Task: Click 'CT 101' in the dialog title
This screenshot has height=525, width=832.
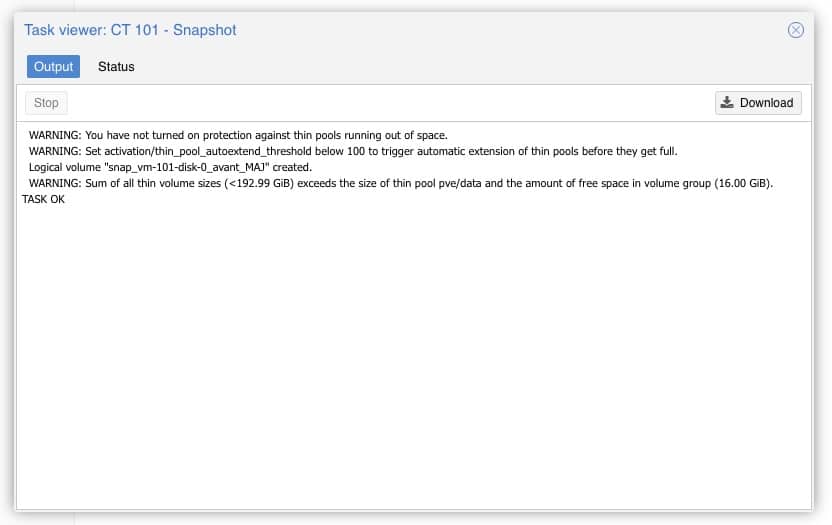Action: [x=135, y=30]
